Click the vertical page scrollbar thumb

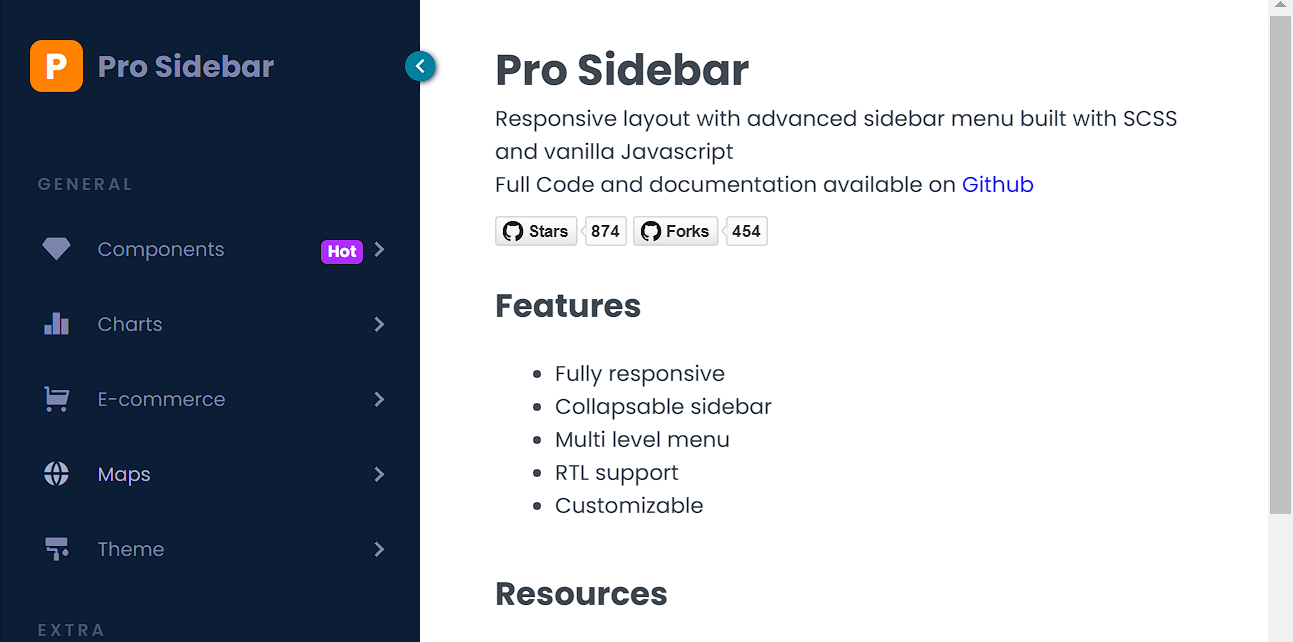pos(1280,265)
